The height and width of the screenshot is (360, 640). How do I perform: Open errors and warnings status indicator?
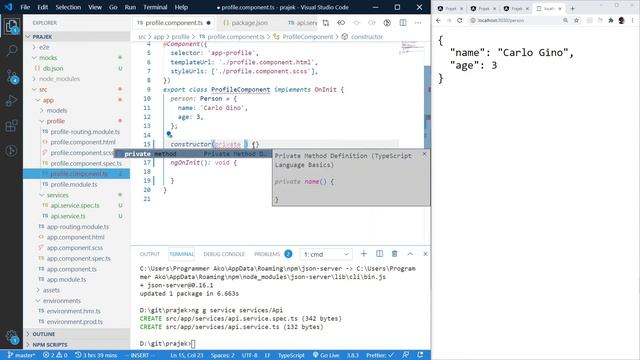click(x=55, y=355)
